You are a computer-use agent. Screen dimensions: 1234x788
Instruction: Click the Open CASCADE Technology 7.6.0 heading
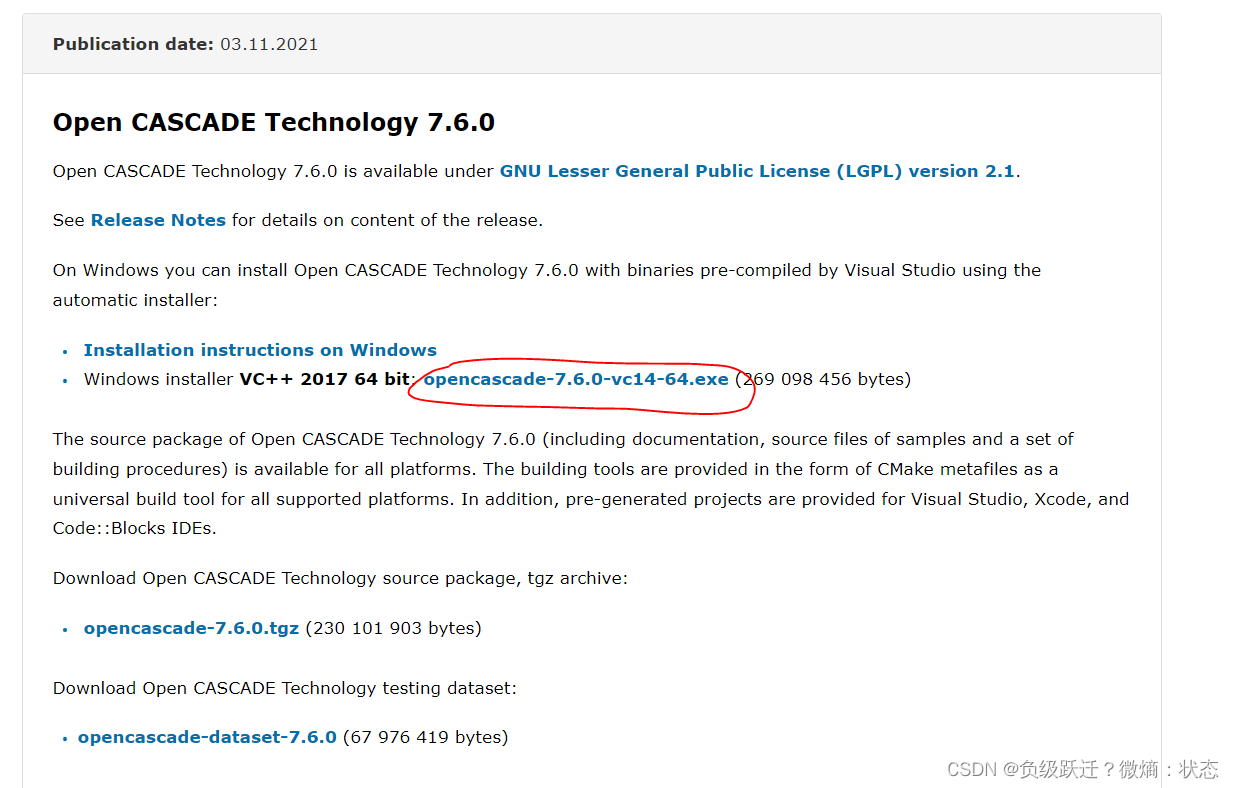[x=274, y=122]
